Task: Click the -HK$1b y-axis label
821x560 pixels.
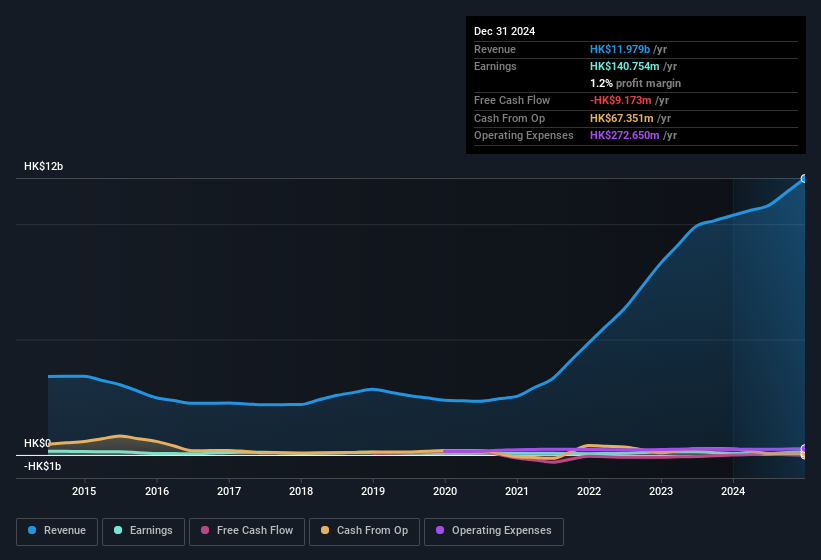Action: point(42,466)
